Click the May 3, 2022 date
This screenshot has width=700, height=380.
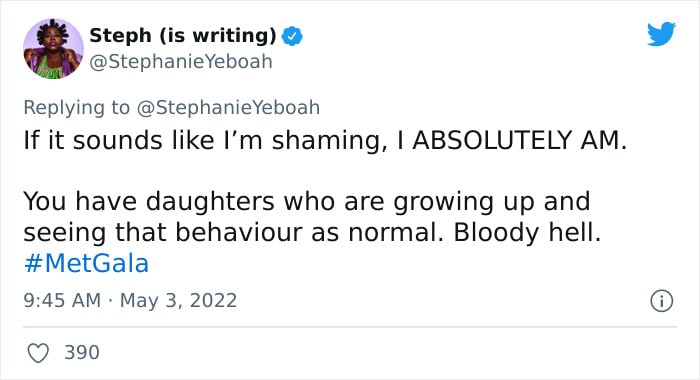[x=178, y=301]
